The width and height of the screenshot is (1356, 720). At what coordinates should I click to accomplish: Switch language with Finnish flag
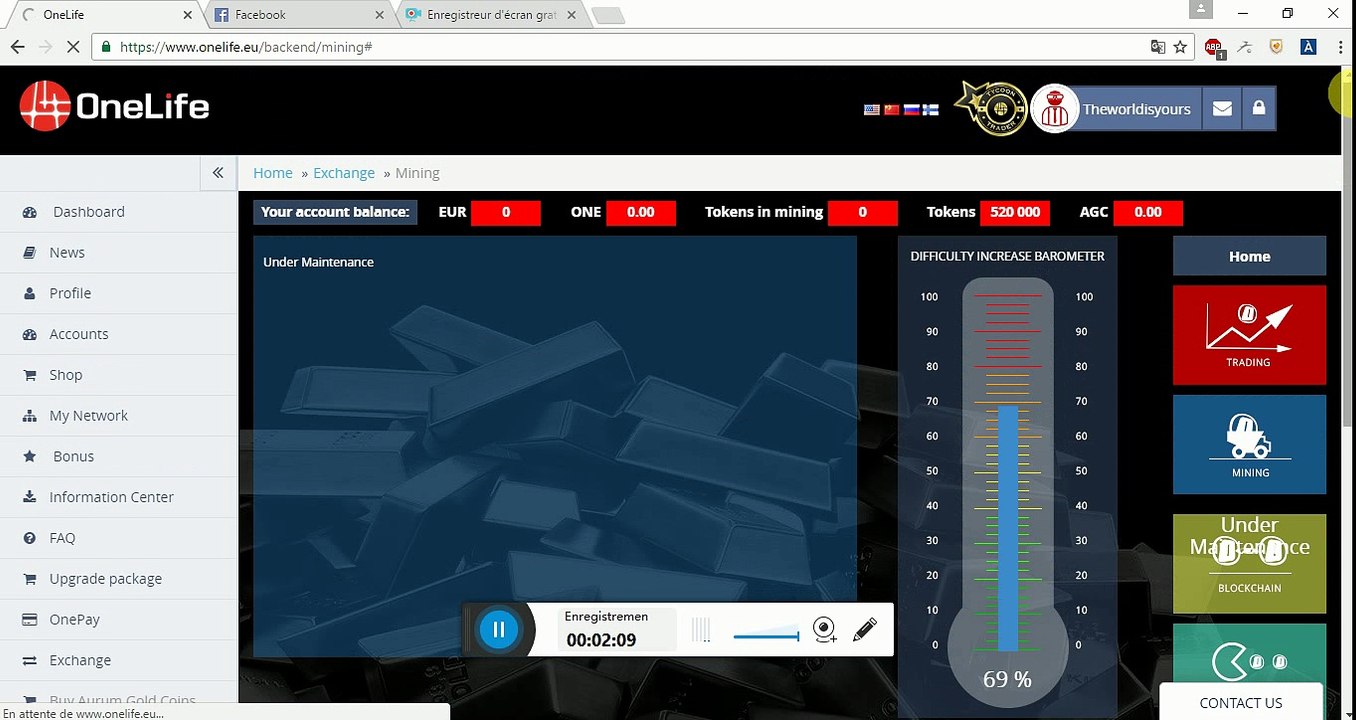pos(931,110)
